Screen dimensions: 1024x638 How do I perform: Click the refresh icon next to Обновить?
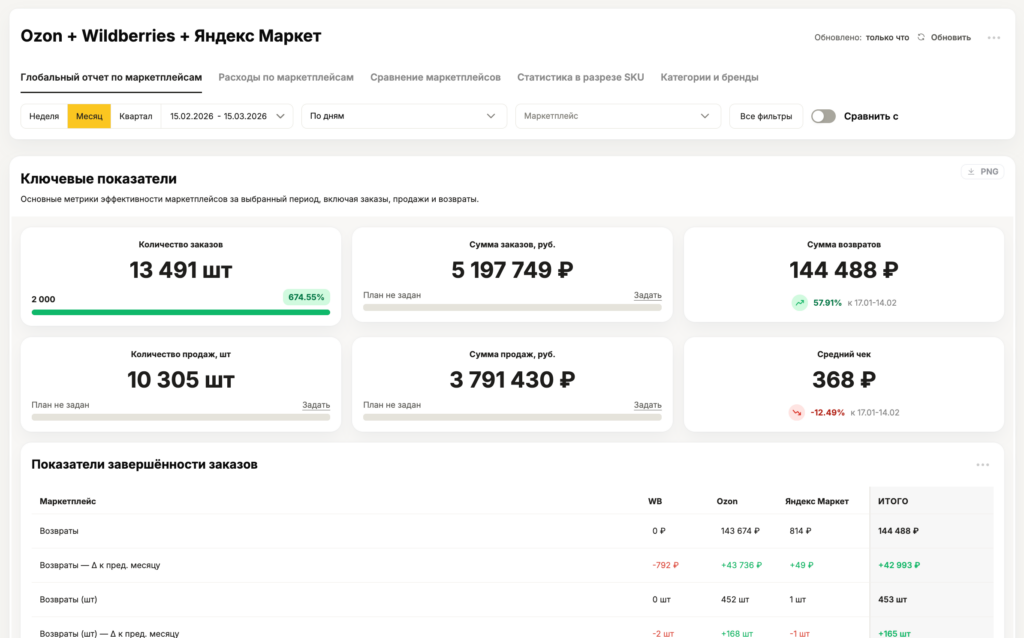point(921,37)
